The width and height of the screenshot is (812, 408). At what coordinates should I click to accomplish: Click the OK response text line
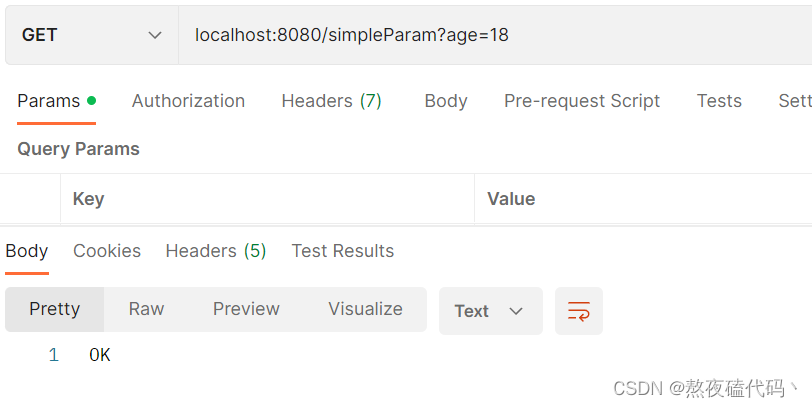pyautogui.click(x=100, y=355)
